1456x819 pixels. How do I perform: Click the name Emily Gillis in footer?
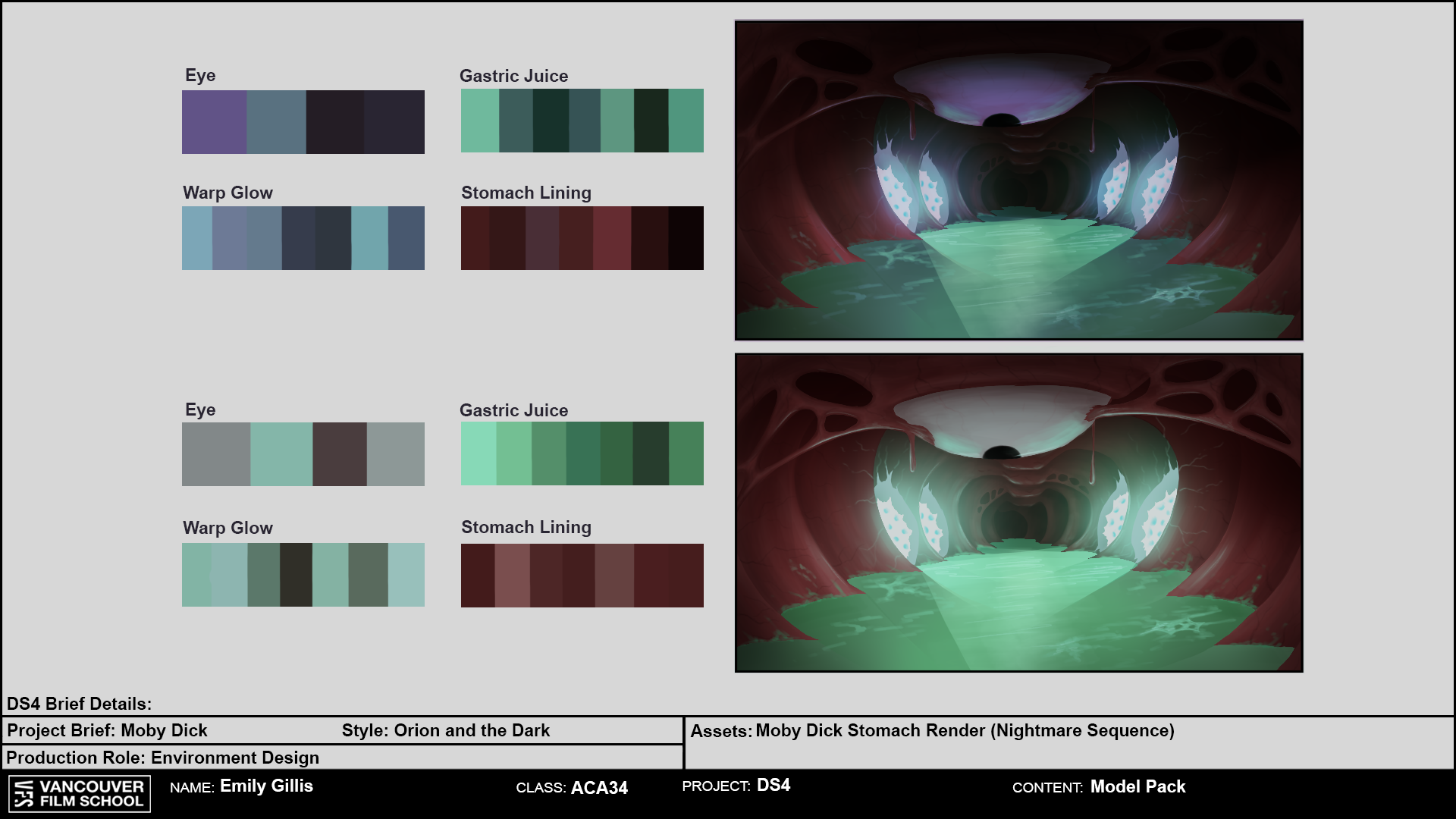click(x=266, y=786)
